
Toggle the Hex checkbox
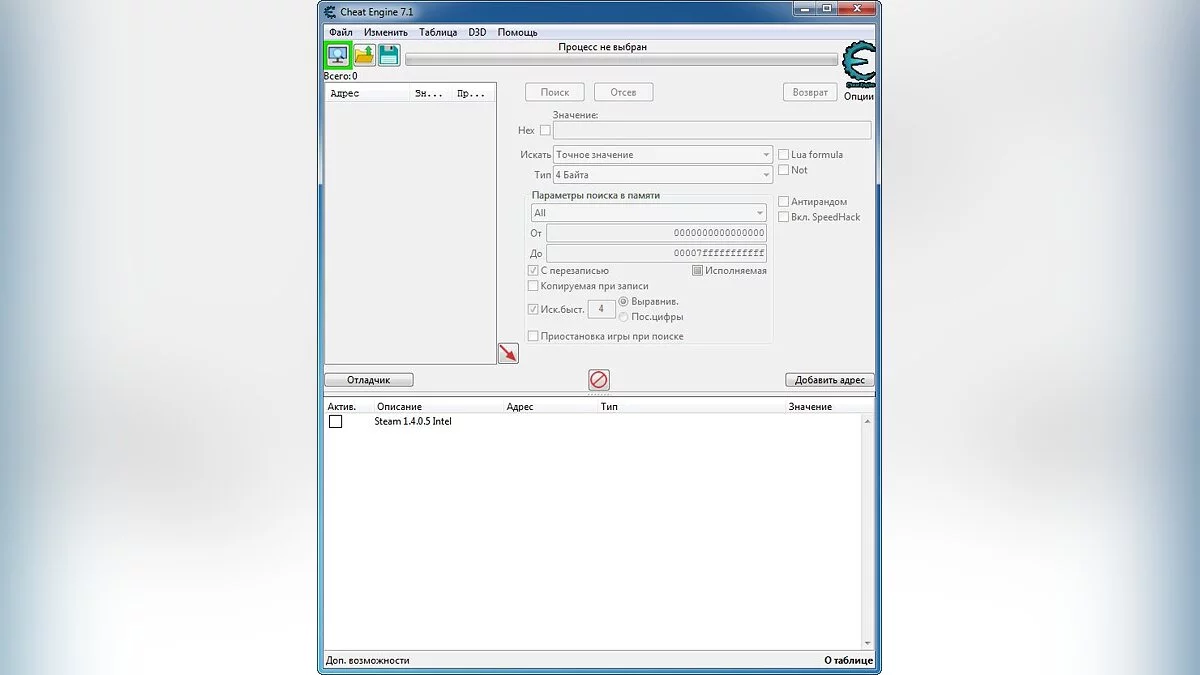545,130
